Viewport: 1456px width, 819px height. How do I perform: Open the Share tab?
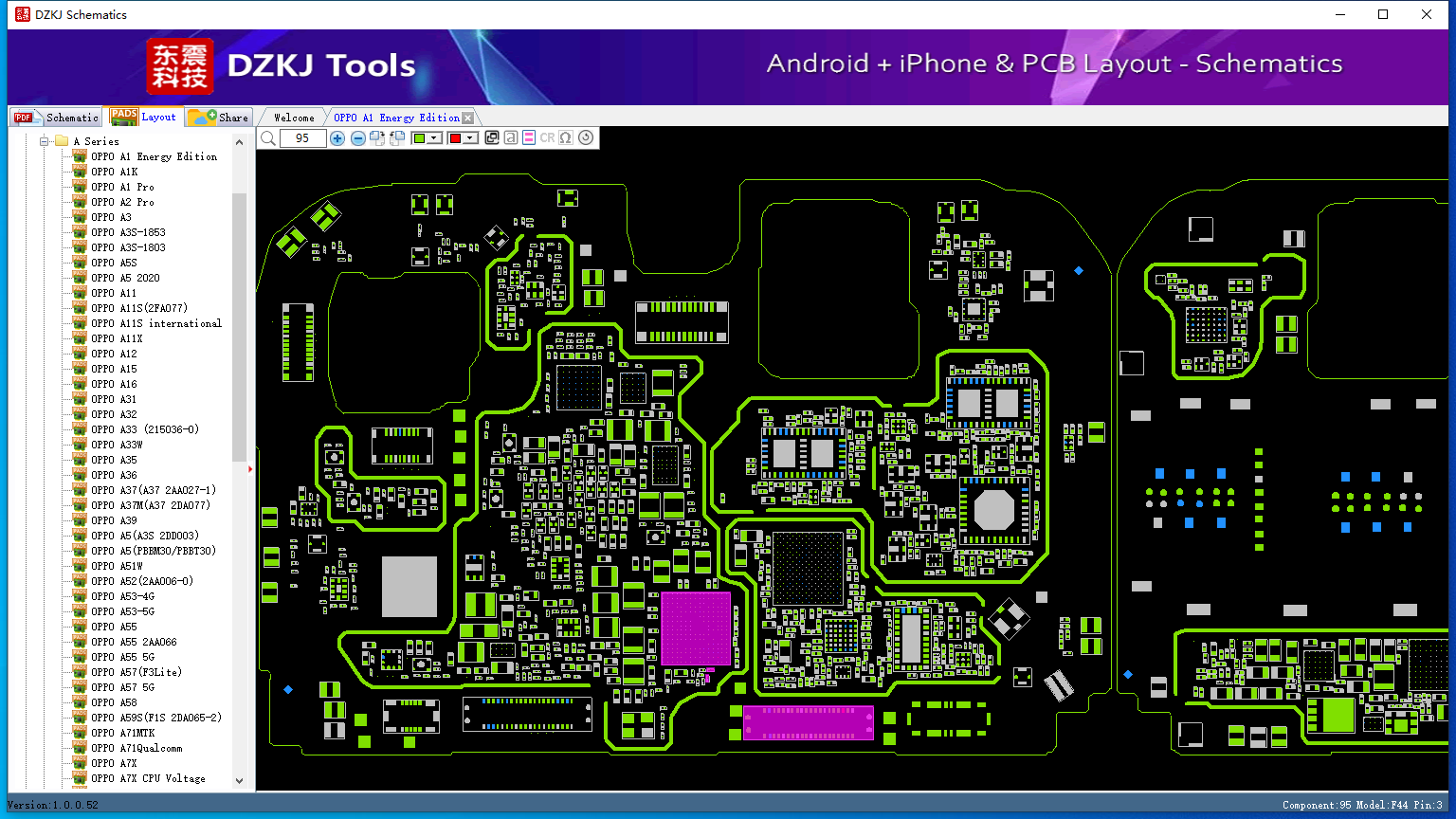(218, 117)
